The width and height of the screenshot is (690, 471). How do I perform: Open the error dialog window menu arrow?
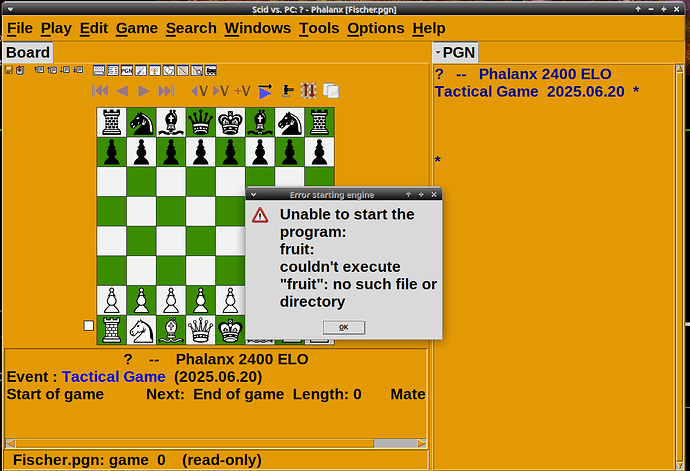[x=253, y=195]
